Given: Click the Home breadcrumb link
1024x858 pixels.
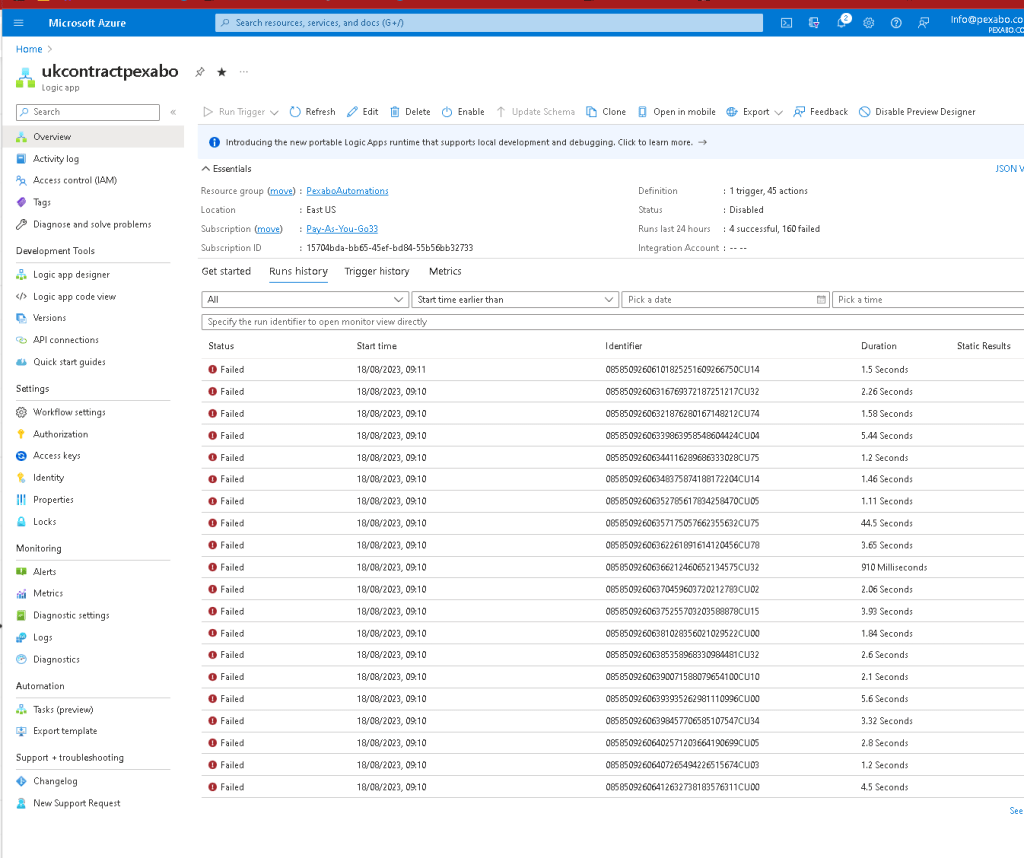Looking at the screenshot, I should 29,49.
